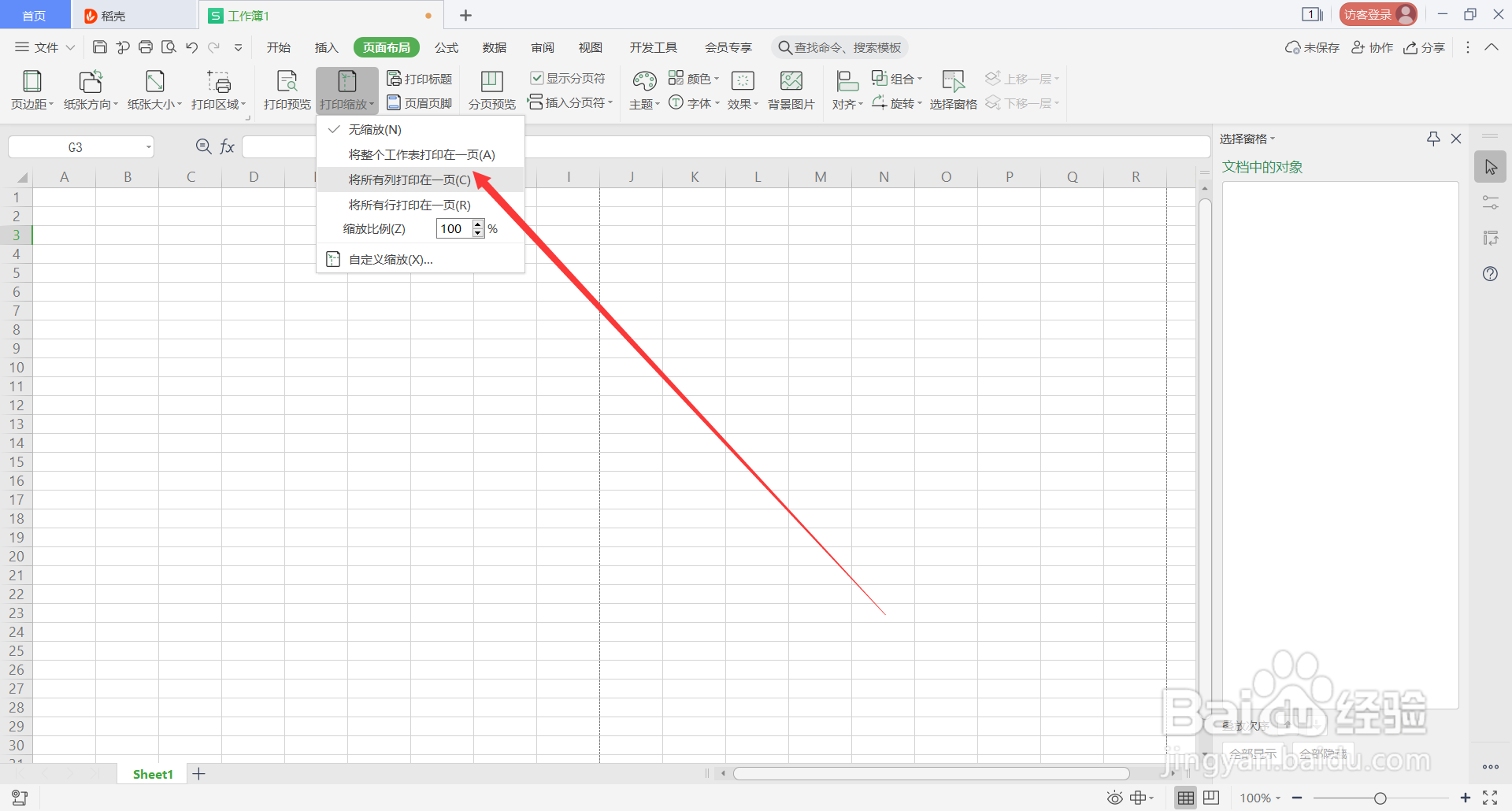Screen dimensions: 1512x811
Task: Open the home tab (首页) in title bar
Action: (x=34, y=15)
